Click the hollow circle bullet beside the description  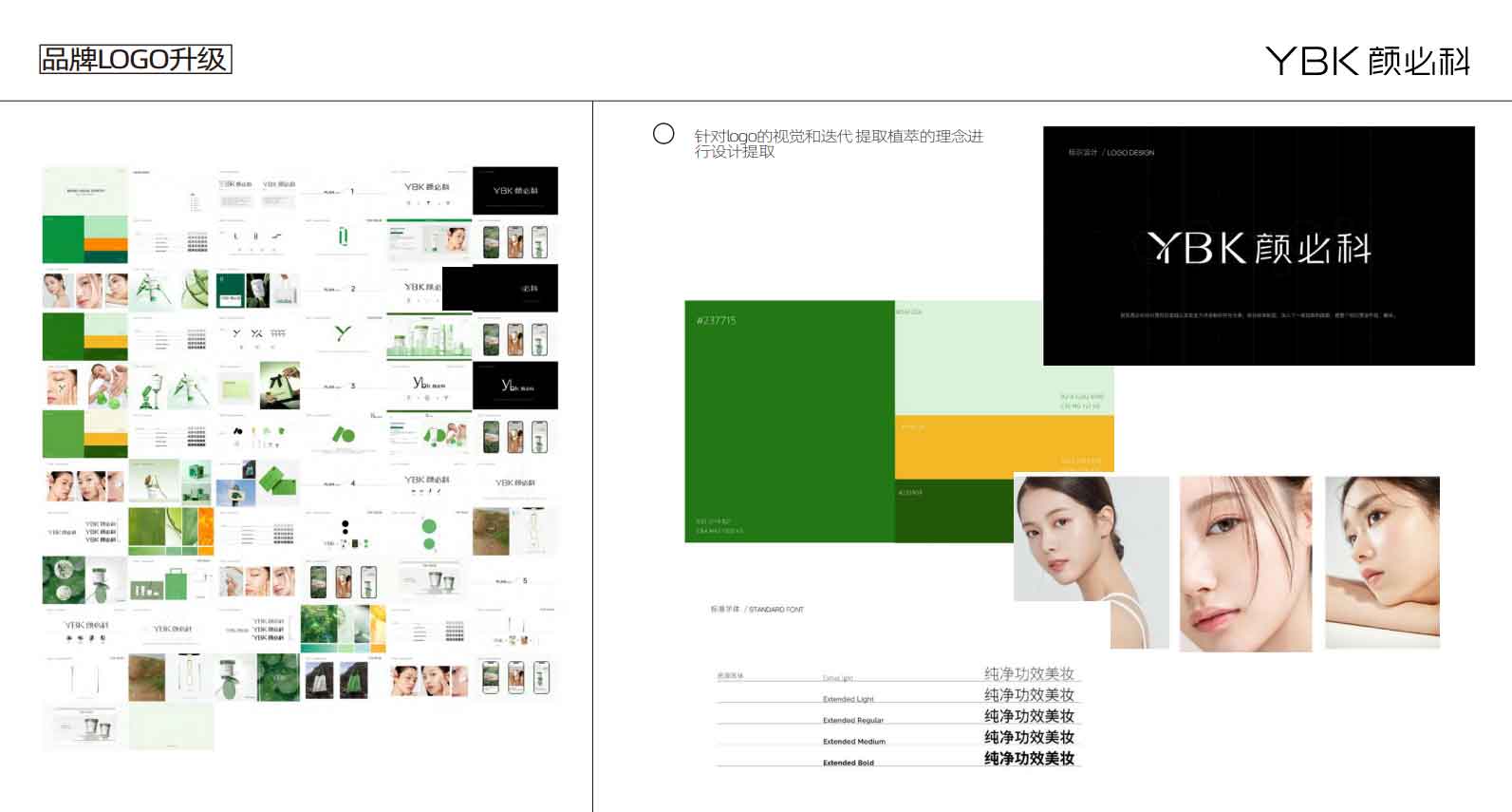(663, 134)
